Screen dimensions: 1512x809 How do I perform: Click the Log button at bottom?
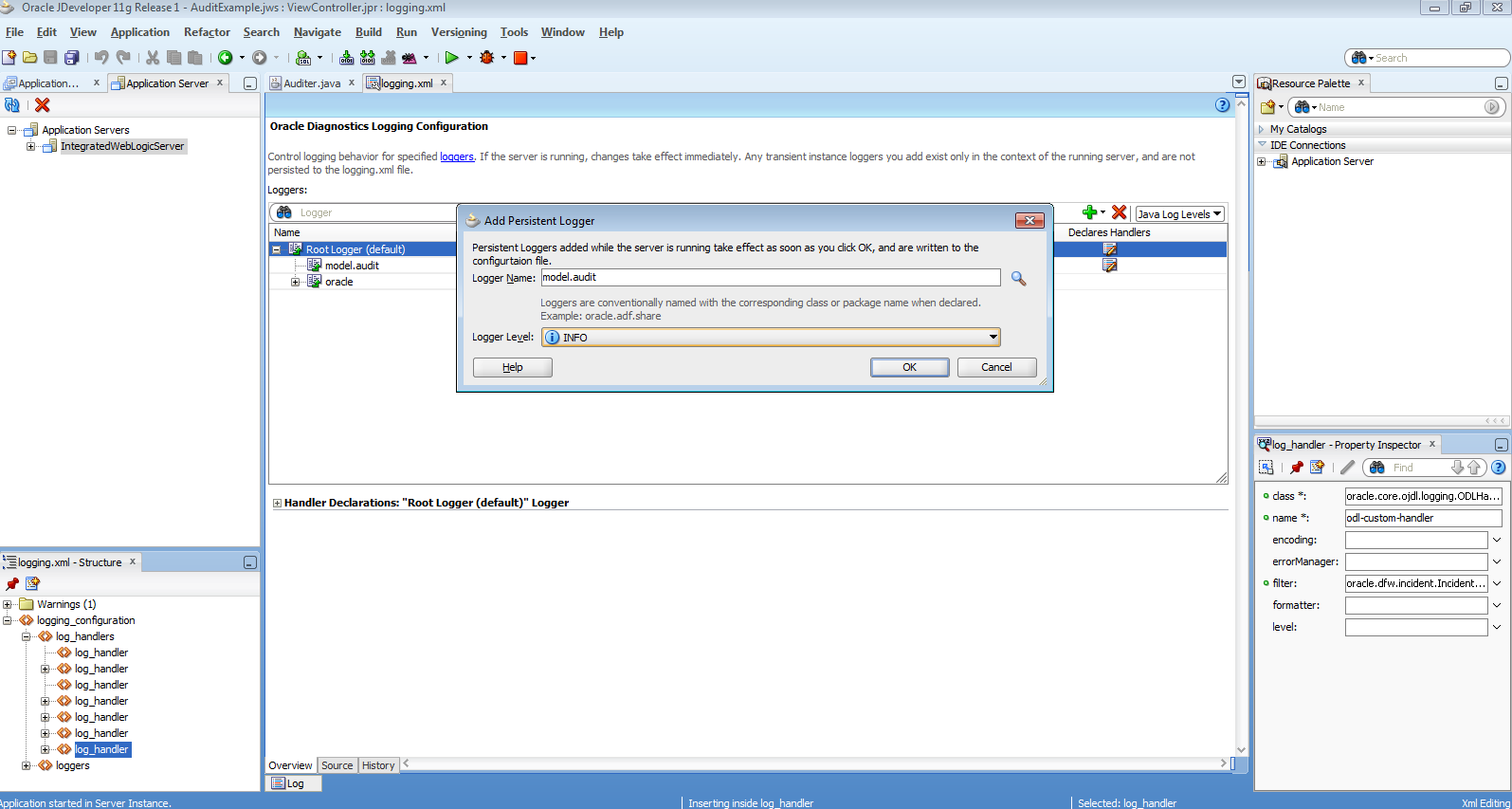point(295,783)
